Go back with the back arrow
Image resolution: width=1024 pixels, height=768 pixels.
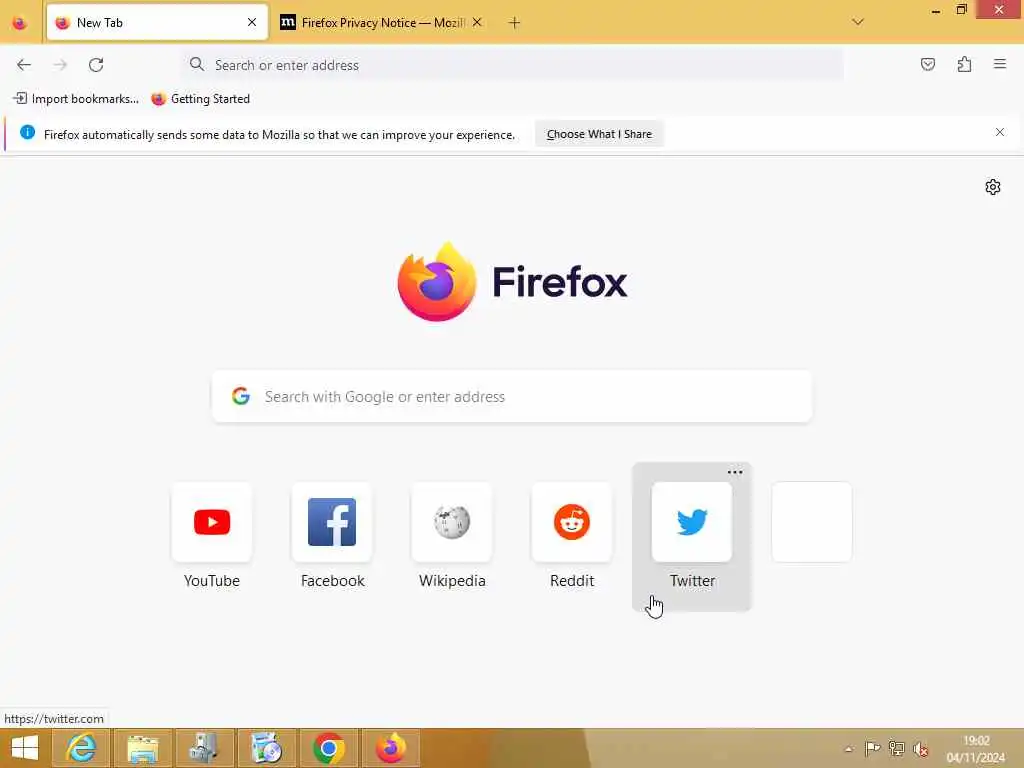tap(24, 65)
